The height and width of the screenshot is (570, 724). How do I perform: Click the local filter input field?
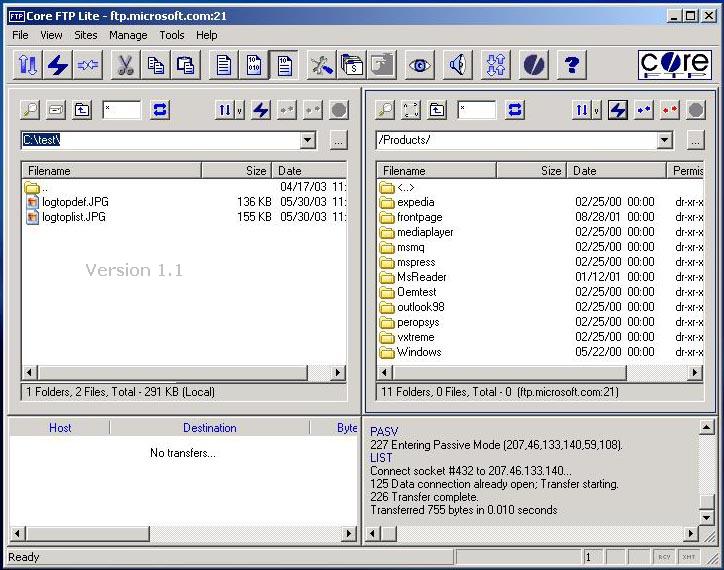pos(121,110)
